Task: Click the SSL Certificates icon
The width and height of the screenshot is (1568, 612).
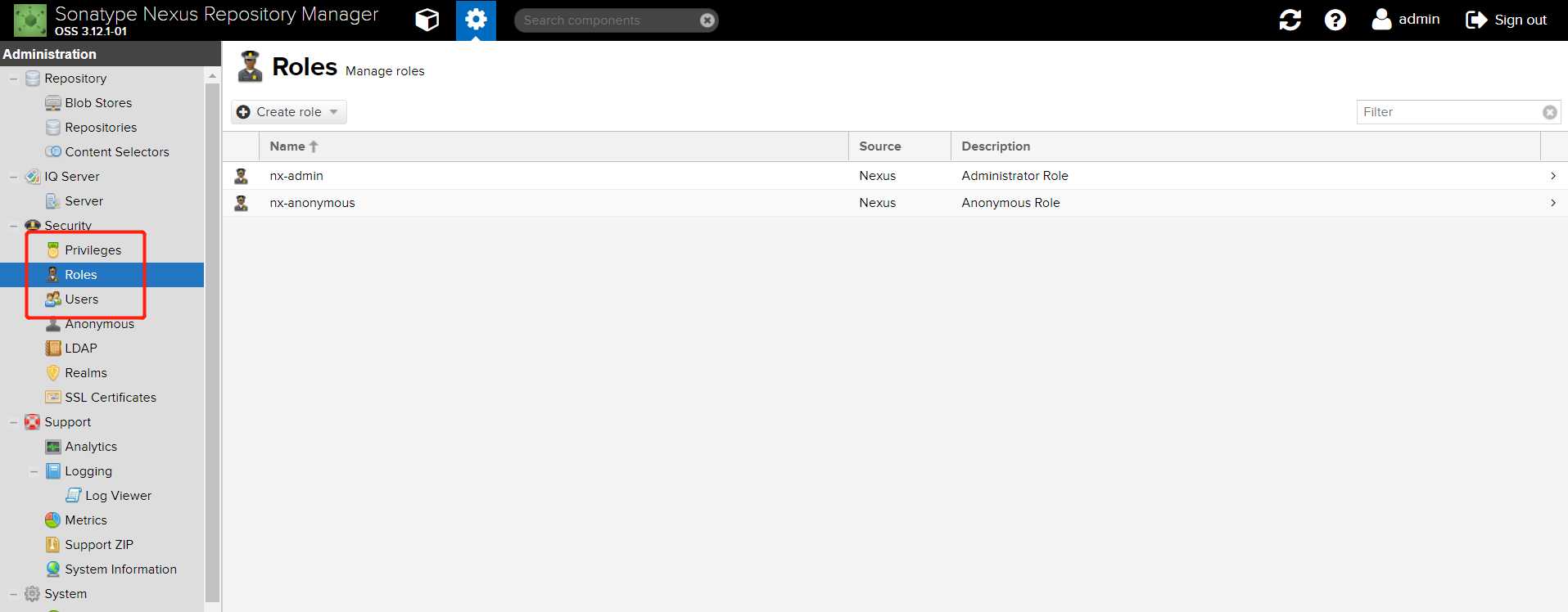Action: pos(53,398)
